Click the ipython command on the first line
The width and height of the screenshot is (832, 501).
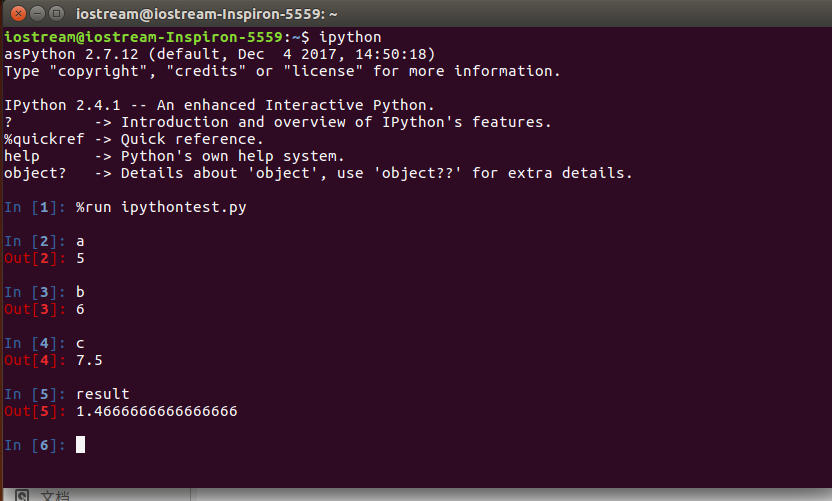coord(350,37)
